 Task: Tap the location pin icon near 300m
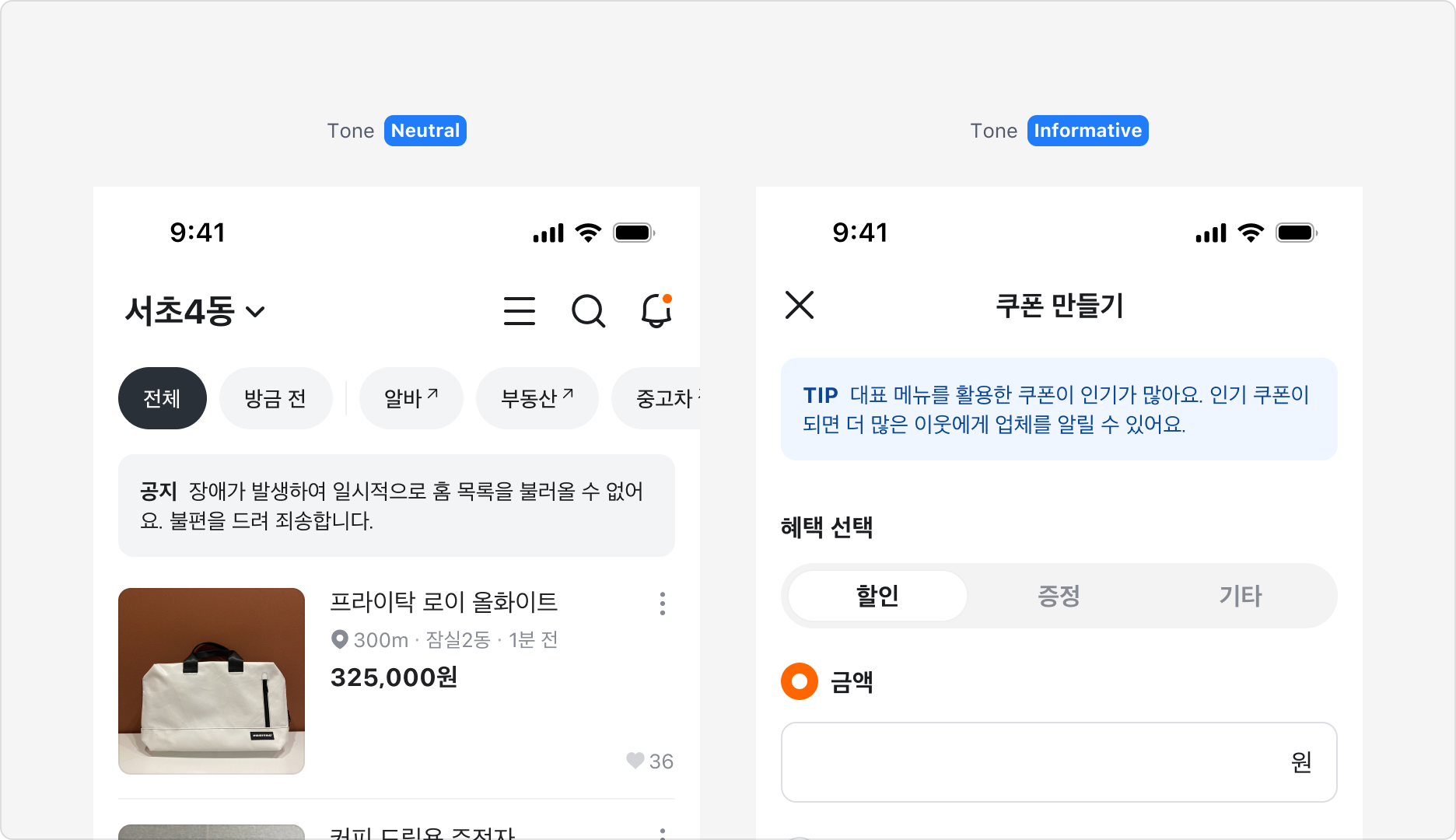[339, 639]
